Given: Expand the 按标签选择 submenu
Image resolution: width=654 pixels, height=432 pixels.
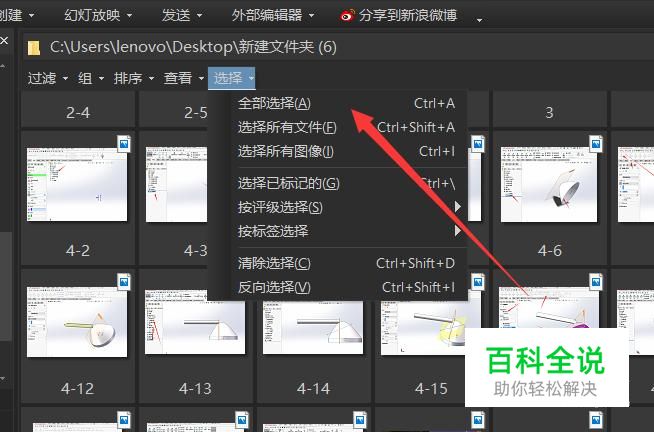Looking at the screenshot, I should [347, 231].
